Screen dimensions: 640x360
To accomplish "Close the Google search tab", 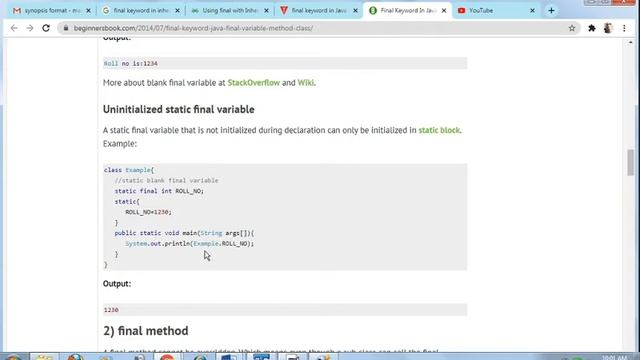I will [x=178, y=11].
